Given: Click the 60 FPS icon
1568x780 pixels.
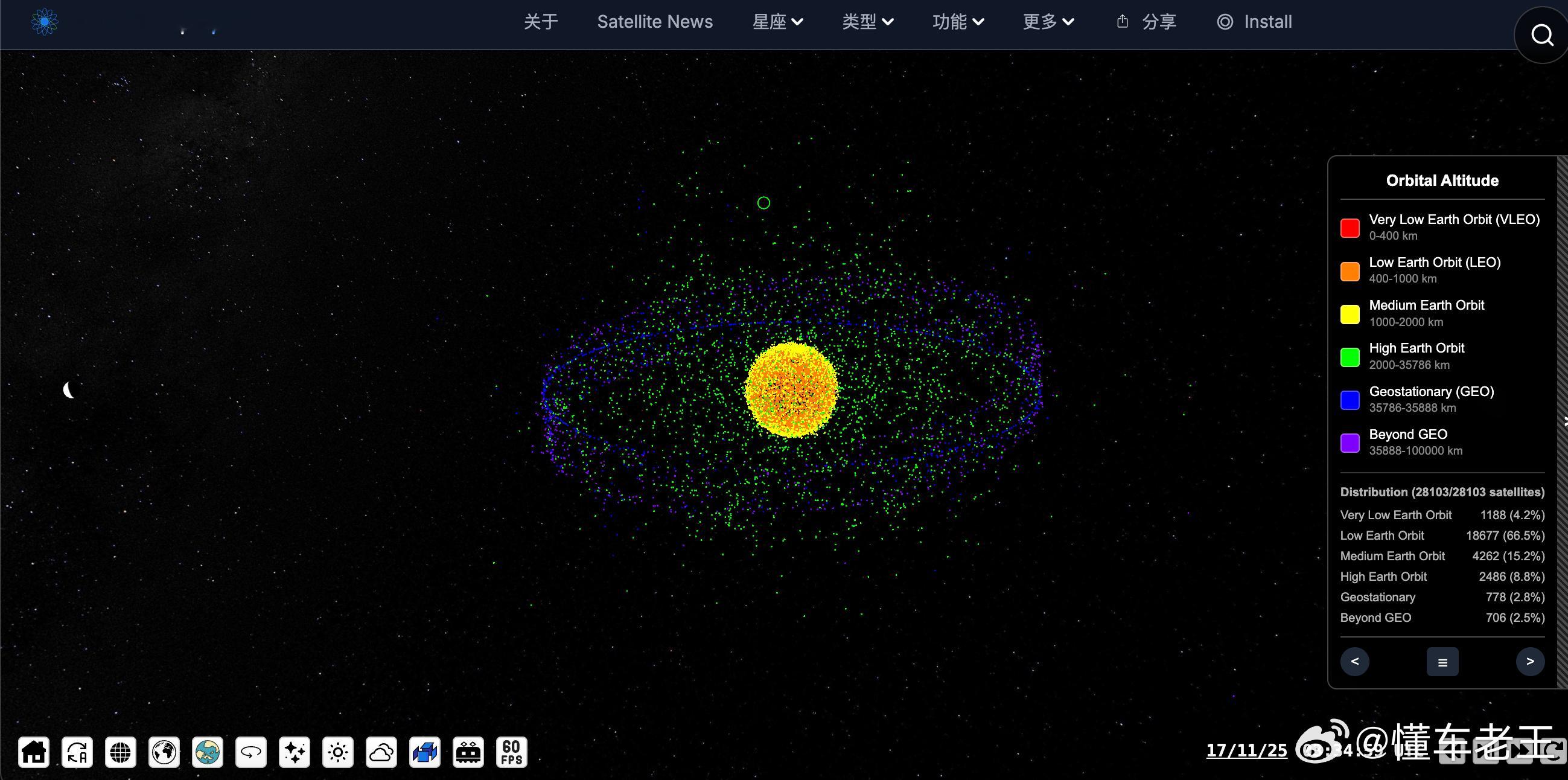Looking at the screenshot, I should [x=511, y=752].
